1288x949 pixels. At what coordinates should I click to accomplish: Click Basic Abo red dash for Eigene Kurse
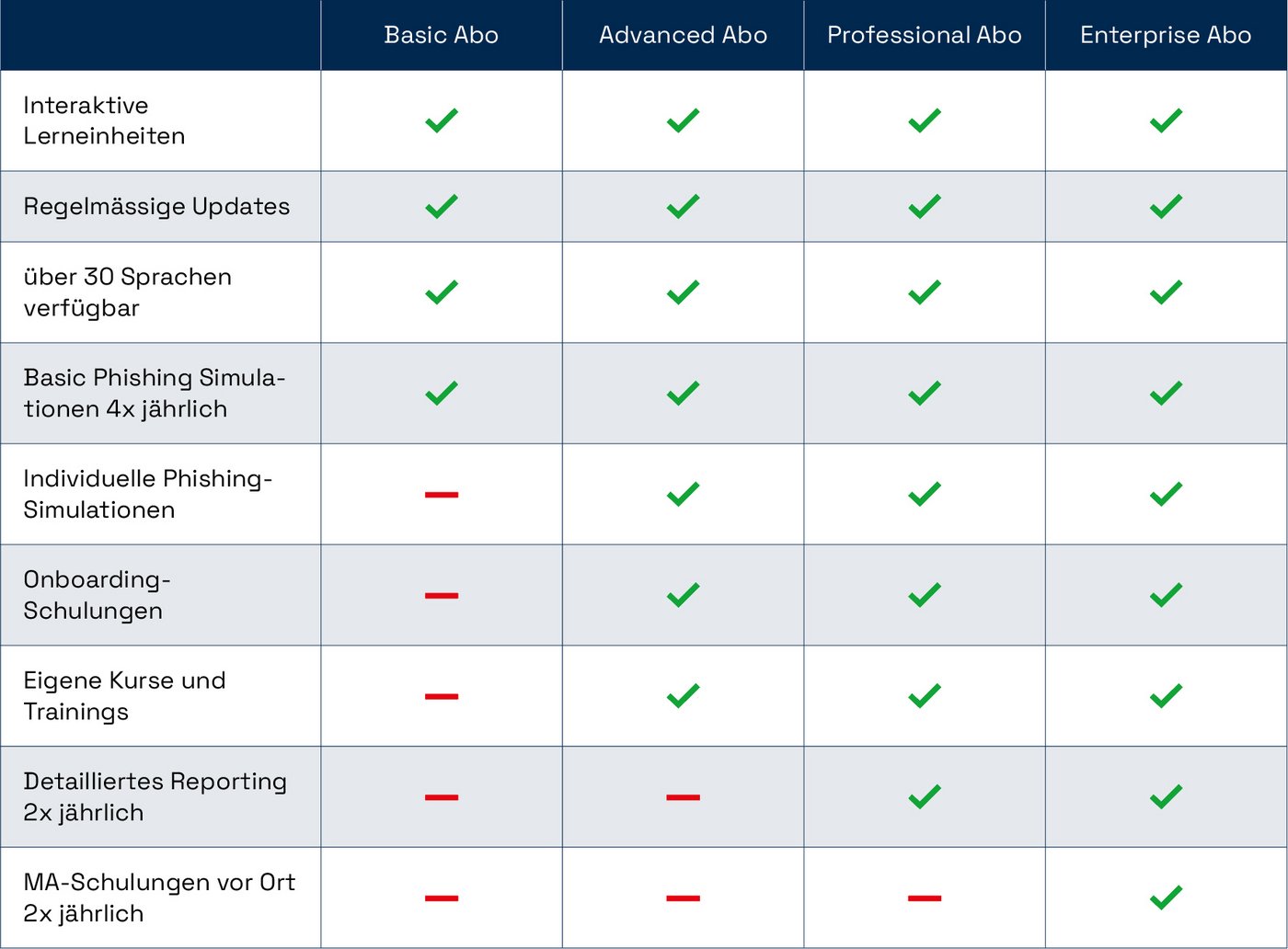(442, 697)
